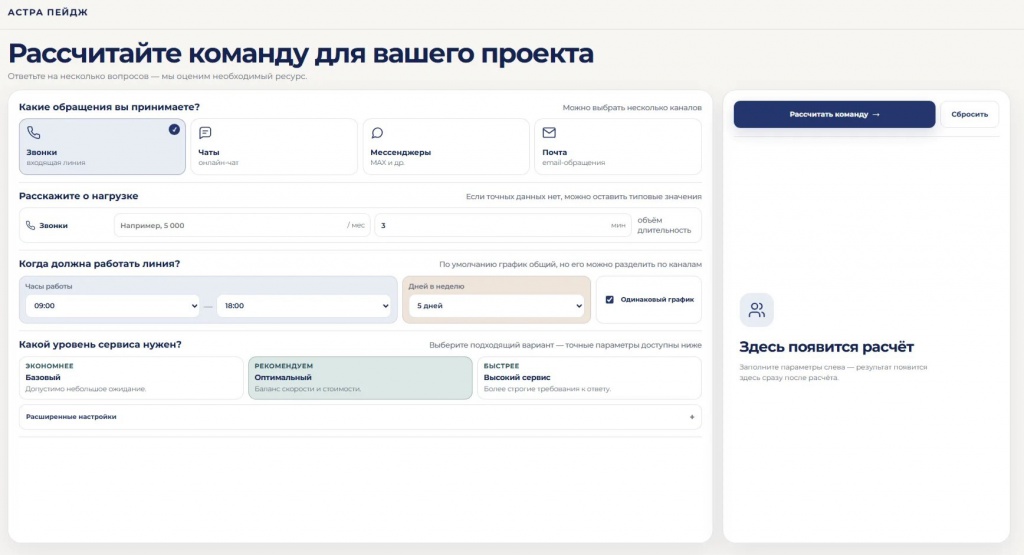This screenshot has width=1024, height=555.
Task: Click the calls volume field Например, 5 000
Action: (x=242, y=225)
